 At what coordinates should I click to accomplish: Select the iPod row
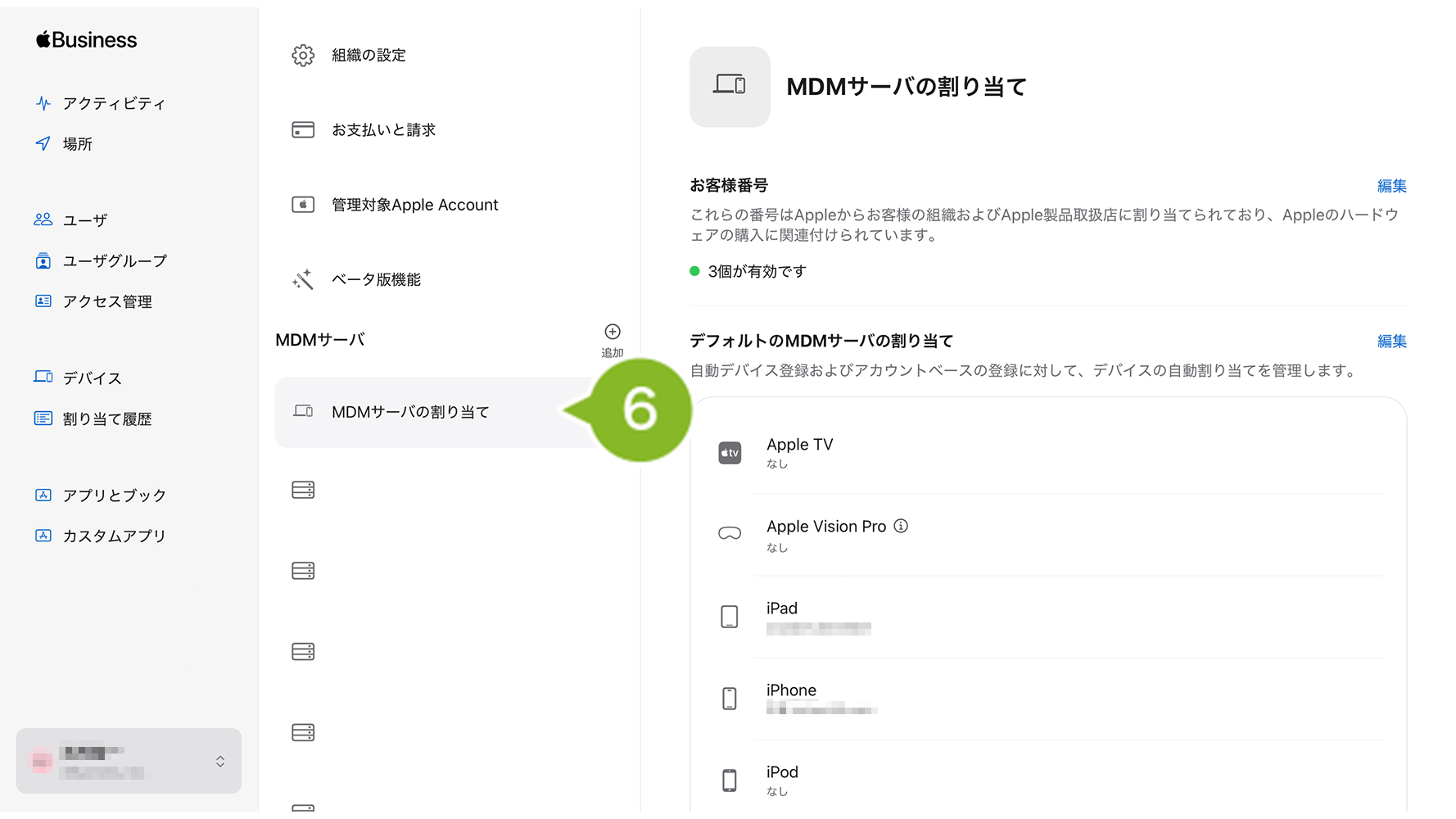click(1048, 779)
